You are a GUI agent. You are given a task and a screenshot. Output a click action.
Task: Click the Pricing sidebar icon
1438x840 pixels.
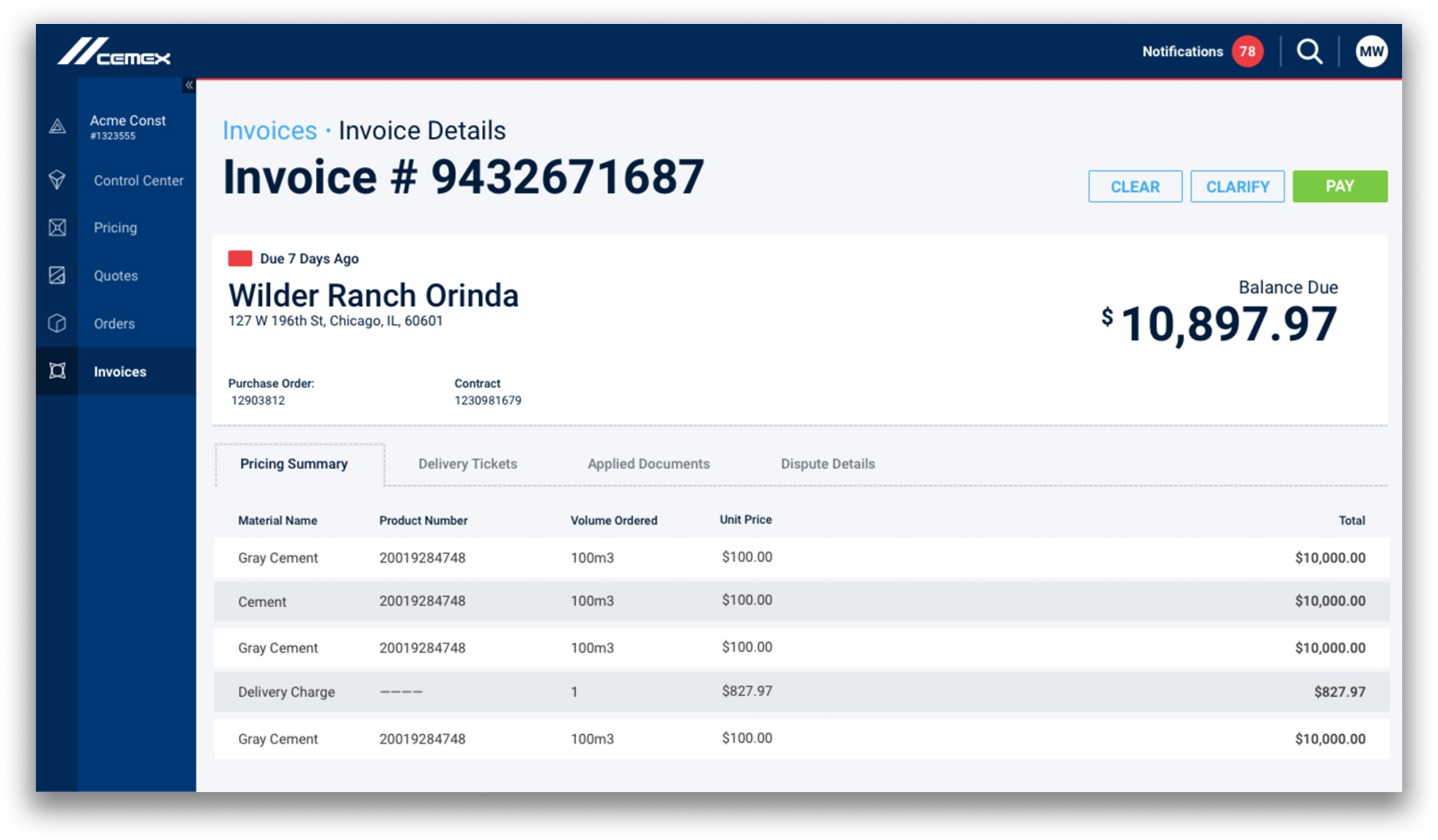(x=57, y=228)
